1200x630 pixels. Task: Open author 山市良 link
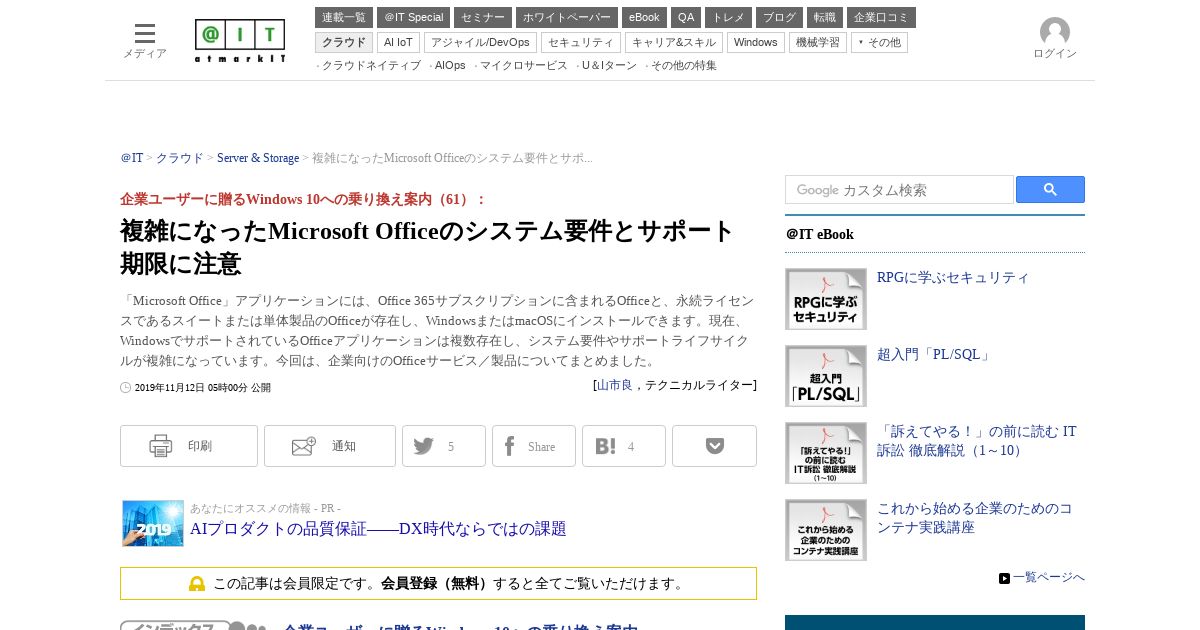coord(615,385)
